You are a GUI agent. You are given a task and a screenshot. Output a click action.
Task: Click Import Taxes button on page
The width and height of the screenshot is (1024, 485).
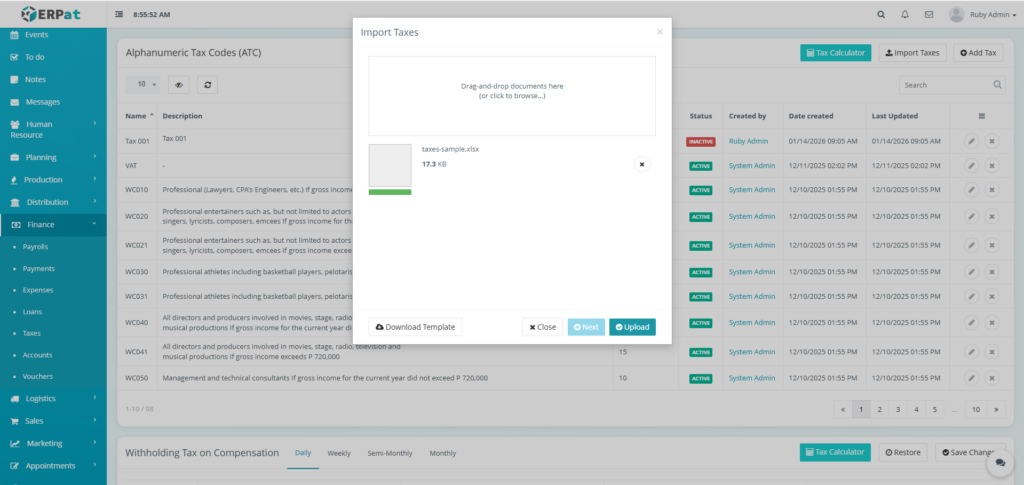(x=912, y=53)
